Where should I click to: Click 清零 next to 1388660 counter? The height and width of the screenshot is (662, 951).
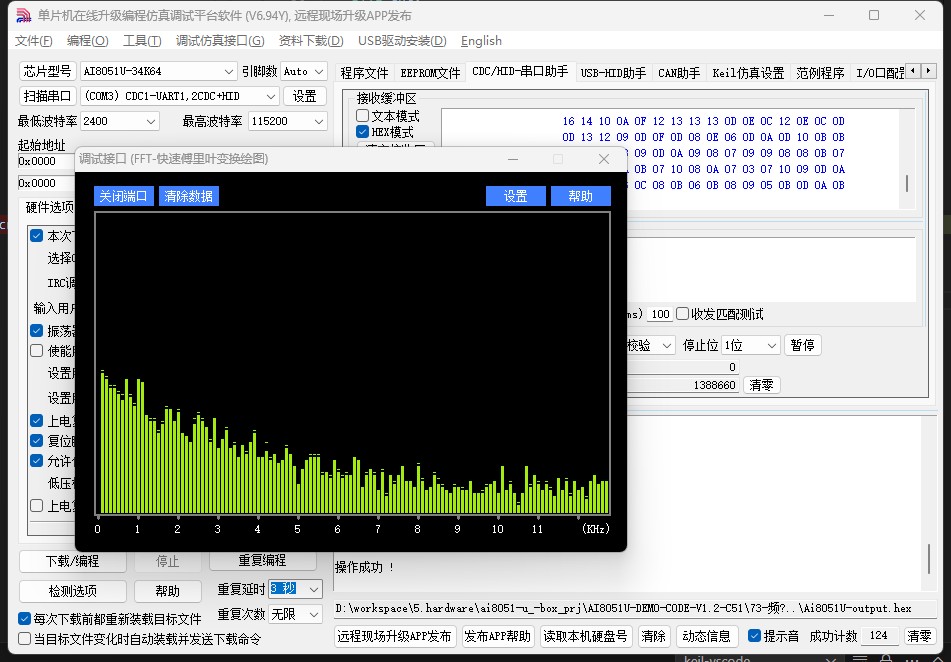coord(761,385)
